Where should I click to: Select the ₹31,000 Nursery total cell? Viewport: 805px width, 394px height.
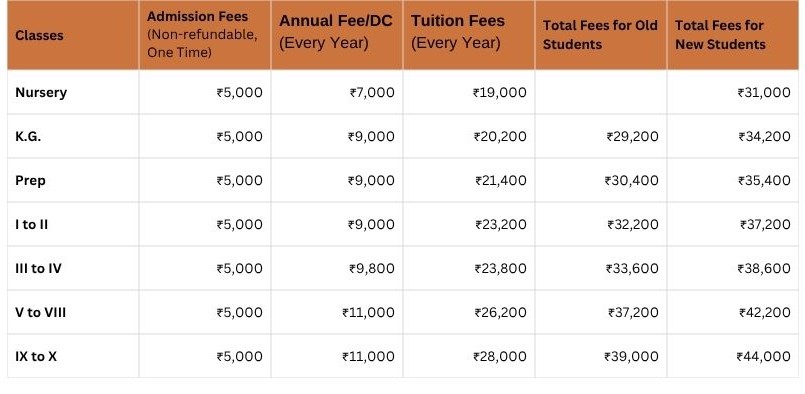pos(733,92)
